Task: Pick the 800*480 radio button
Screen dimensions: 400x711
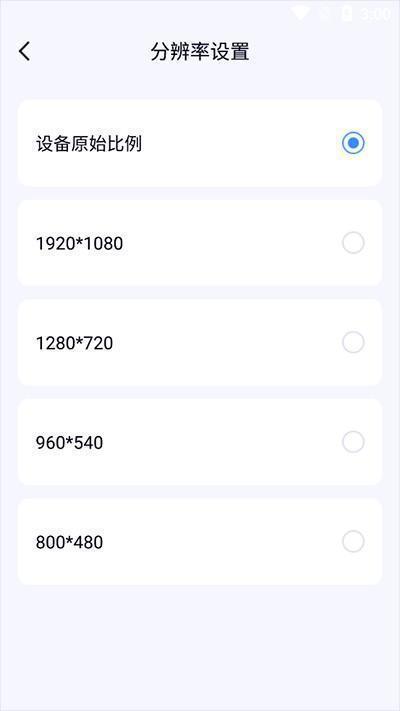Action: point(353,541)
